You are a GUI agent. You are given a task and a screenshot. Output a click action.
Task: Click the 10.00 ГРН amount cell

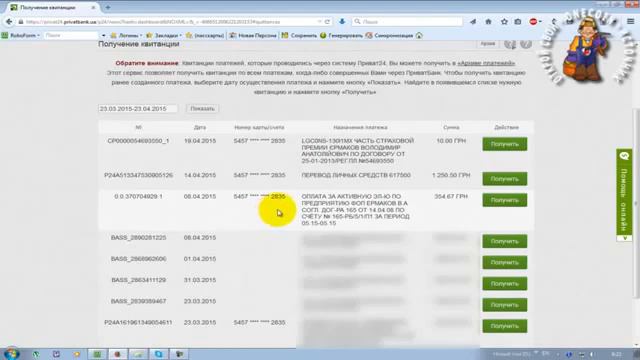tap(451, 141)
